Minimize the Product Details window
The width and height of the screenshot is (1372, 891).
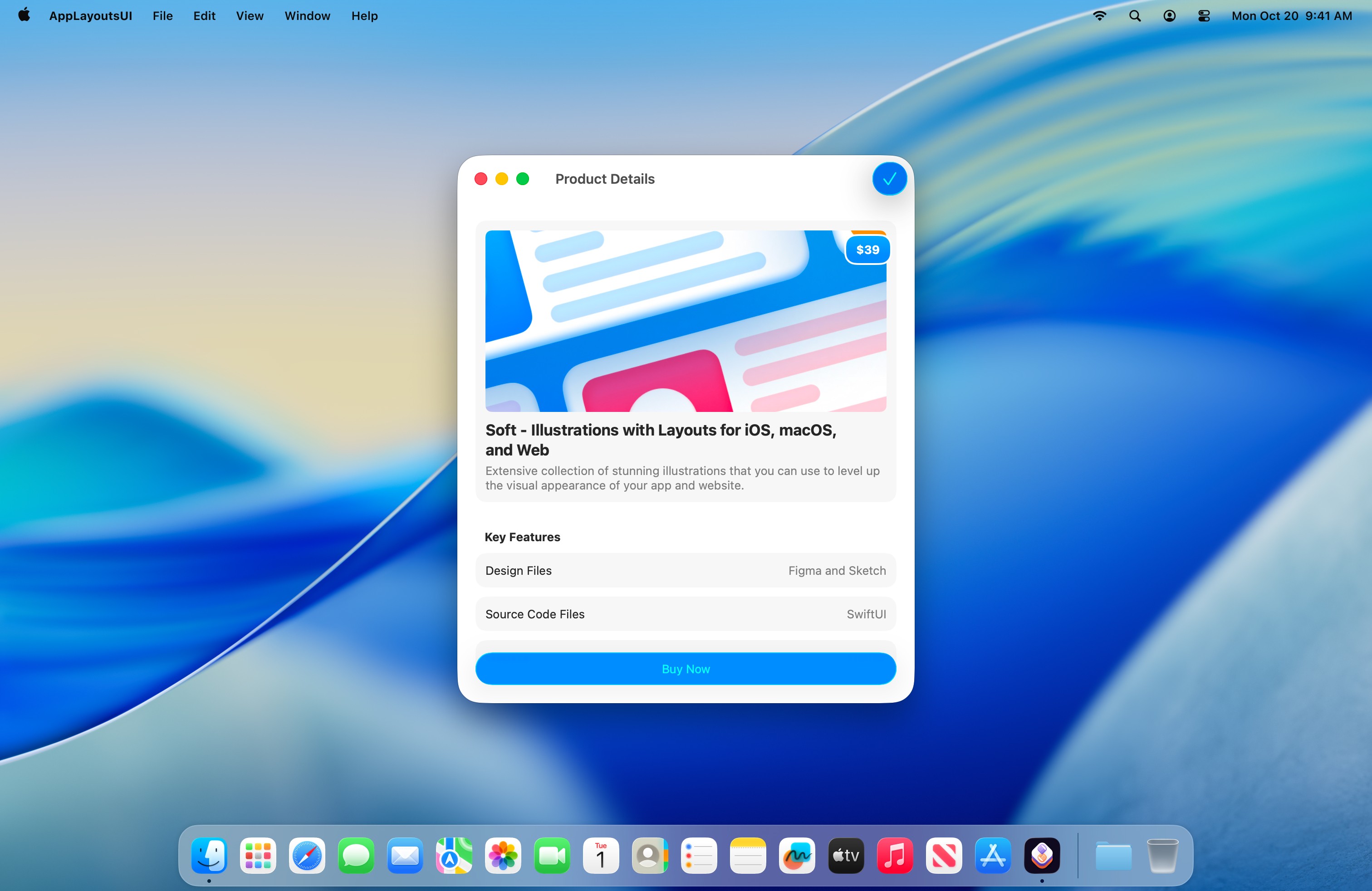click(501, 179)
